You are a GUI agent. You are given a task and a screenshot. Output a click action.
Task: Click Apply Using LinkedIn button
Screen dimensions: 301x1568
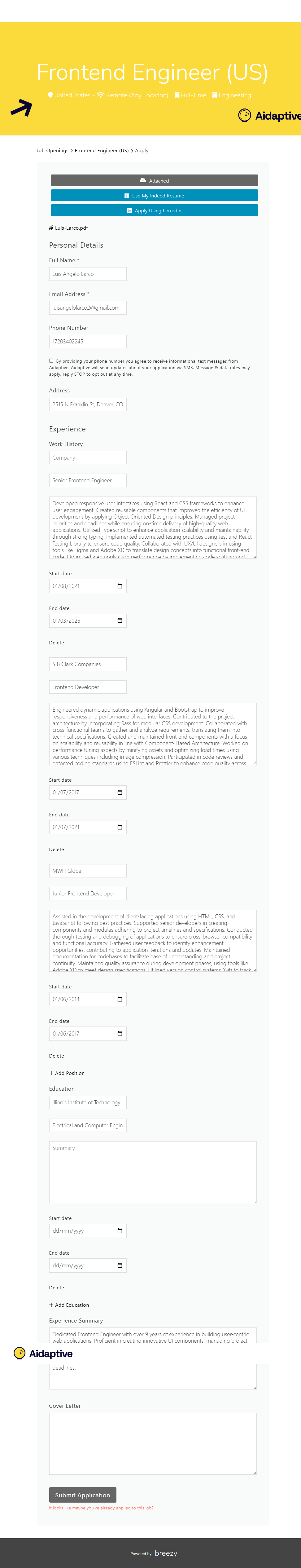click(154, 211)
